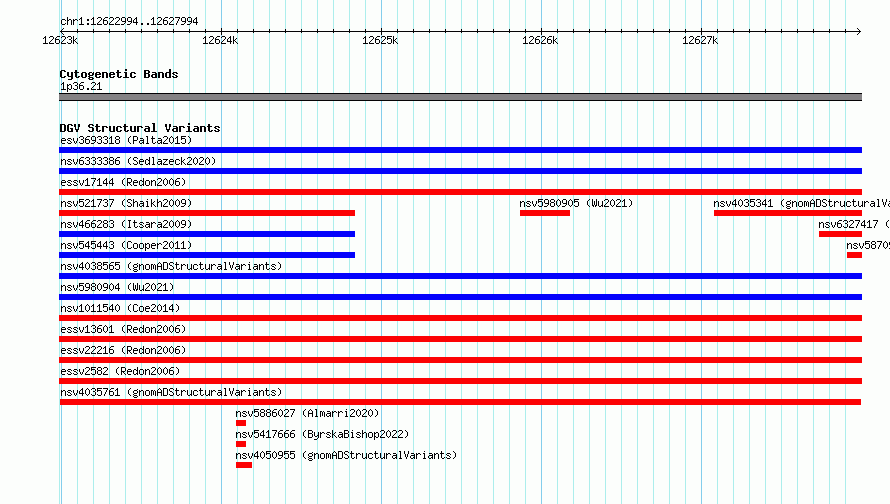This screenshot has width=890, height=504.
Task: Select essv13601 (Redon2006) label
Action: coord(123,329)
